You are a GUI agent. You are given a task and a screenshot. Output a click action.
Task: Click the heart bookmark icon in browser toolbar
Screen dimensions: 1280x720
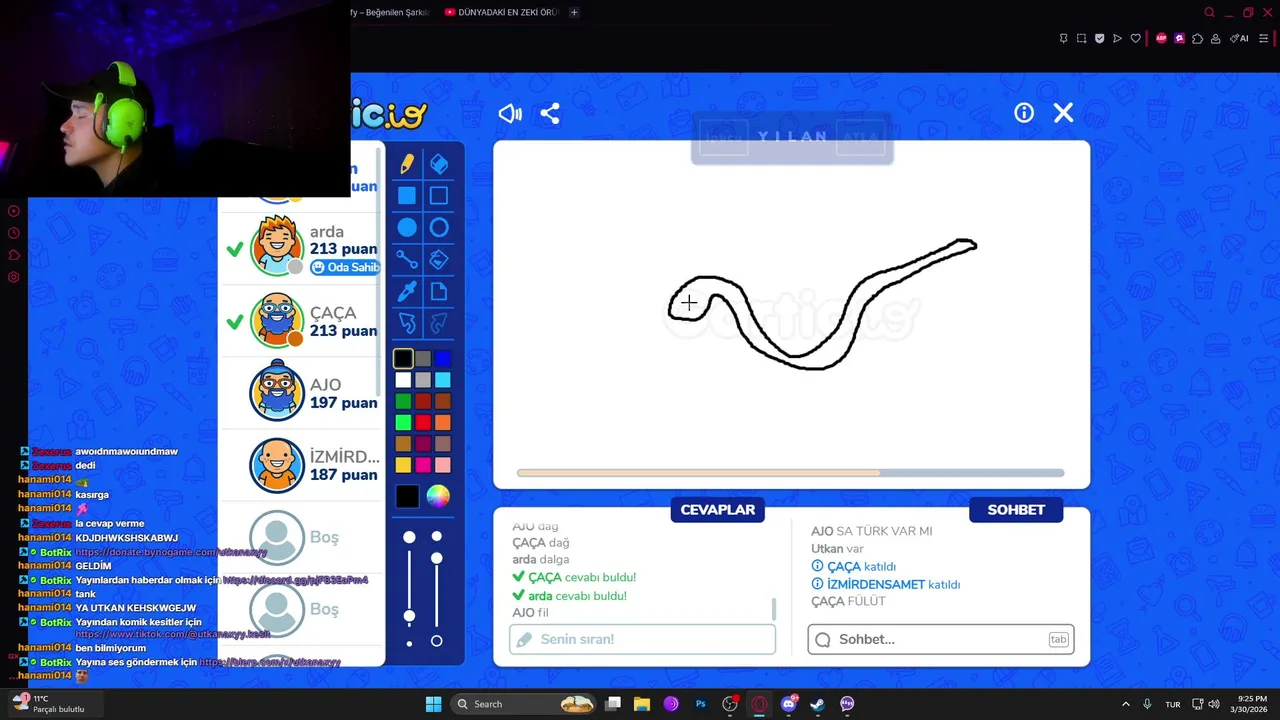(x=1135, y=38)
